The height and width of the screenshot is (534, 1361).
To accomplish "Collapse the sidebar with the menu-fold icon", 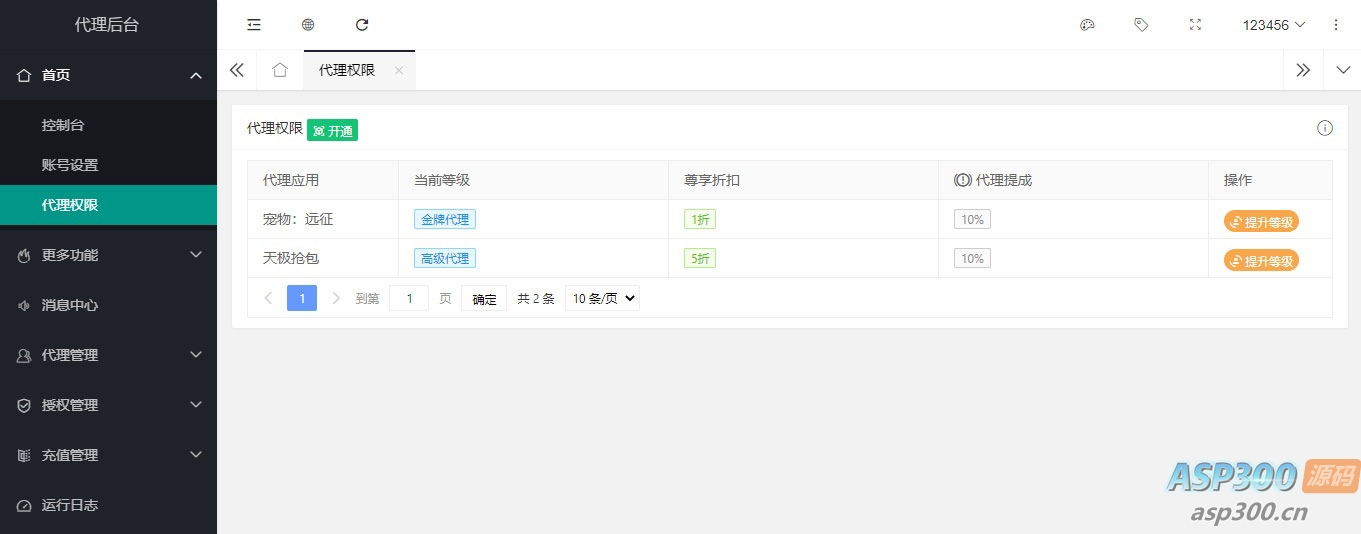I will click(x=254, y=25).
